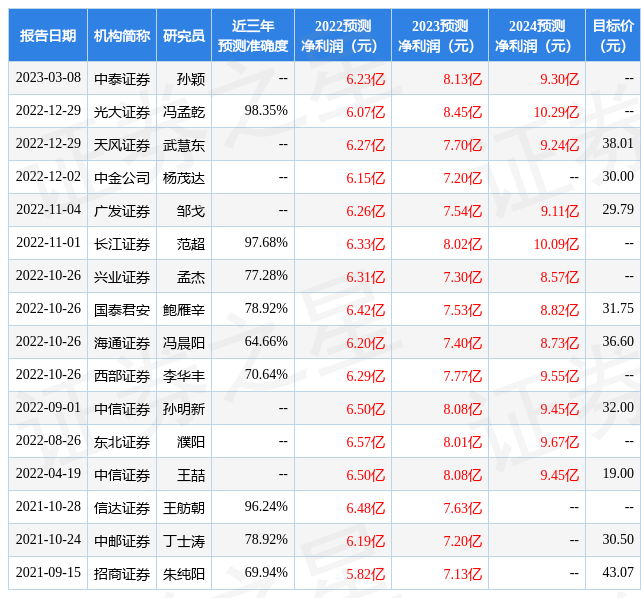Click the 6.57亿 forecast value

[x=365, y=443]
